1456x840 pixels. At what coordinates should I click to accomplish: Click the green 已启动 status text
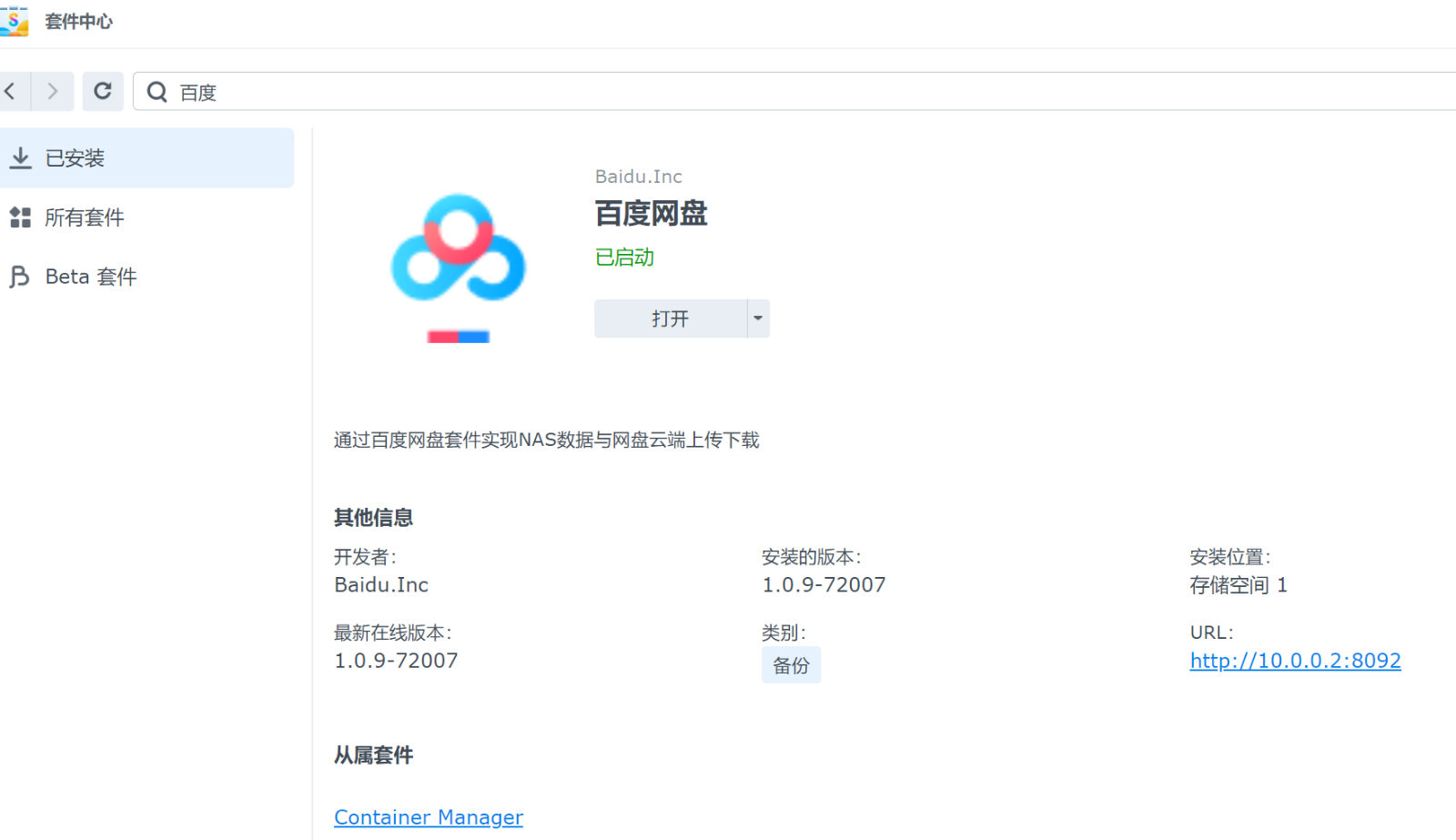point(624,258)
